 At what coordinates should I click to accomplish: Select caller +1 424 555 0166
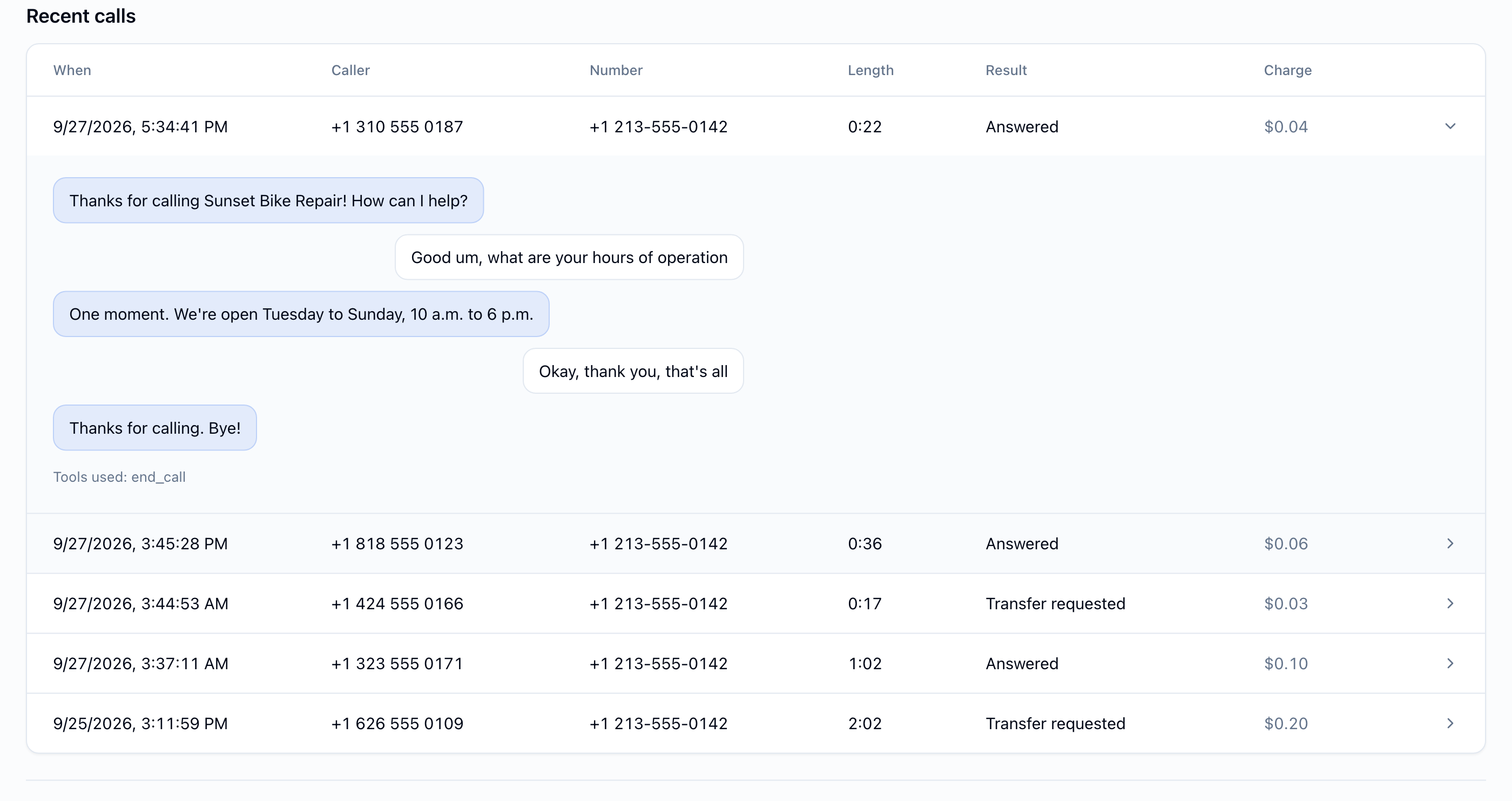(x=397, y=603)
